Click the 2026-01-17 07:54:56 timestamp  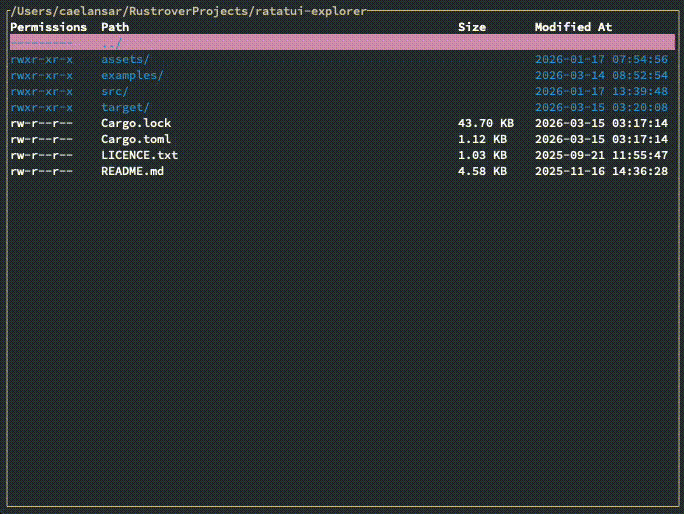click(x=602, y=59)
